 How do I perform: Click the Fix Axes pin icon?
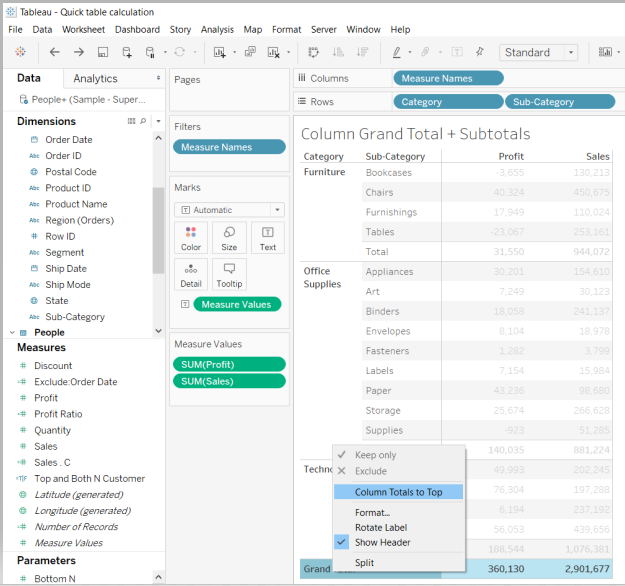[480, 52]
